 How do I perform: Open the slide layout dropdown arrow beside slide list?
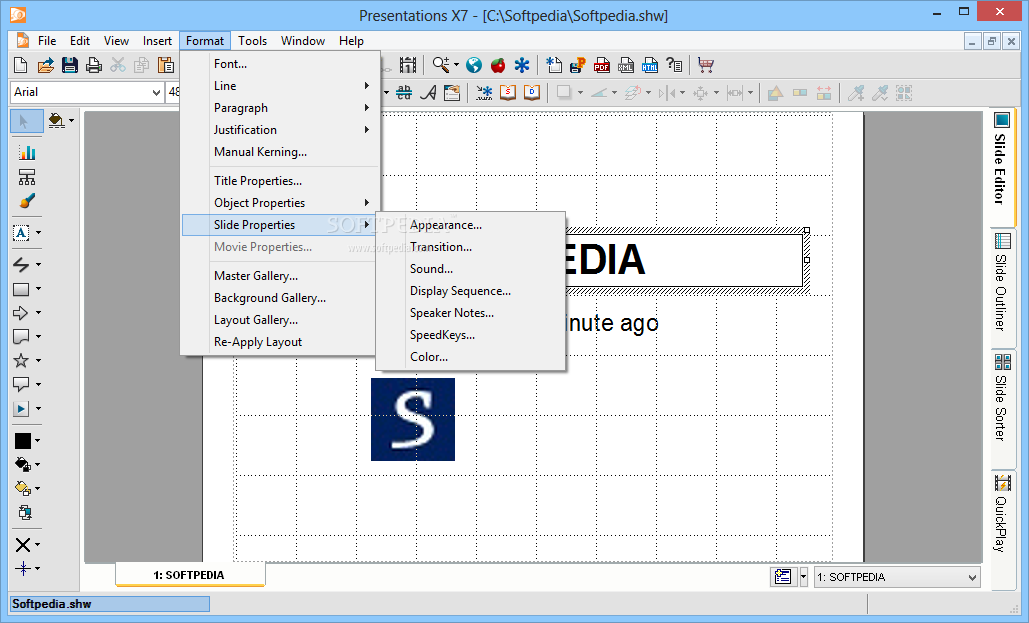[x=803, y=577]
